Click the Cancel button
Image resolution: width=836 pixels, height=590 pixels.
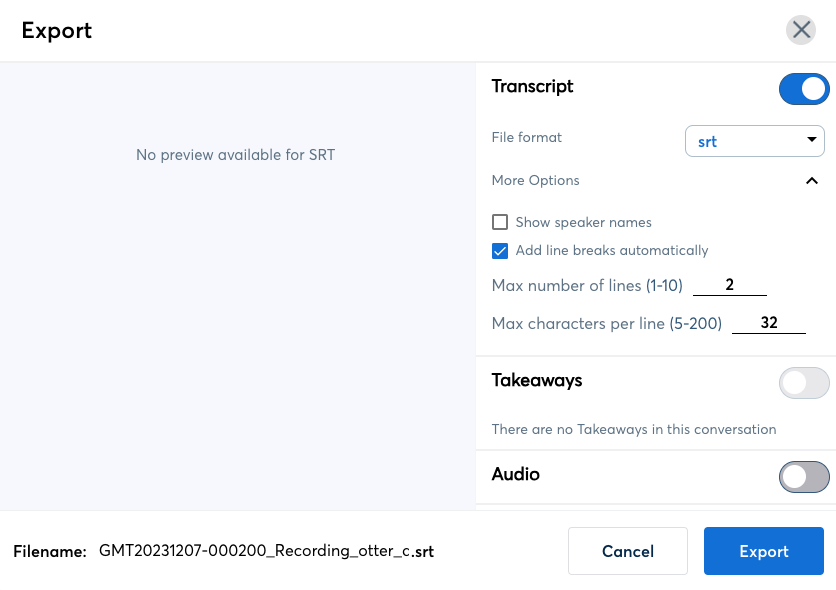point(627,550)
